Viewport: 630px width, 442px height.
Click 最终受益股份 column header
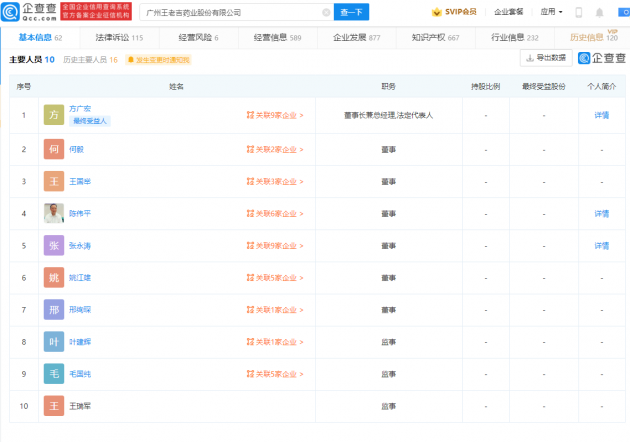click(544, 86)
